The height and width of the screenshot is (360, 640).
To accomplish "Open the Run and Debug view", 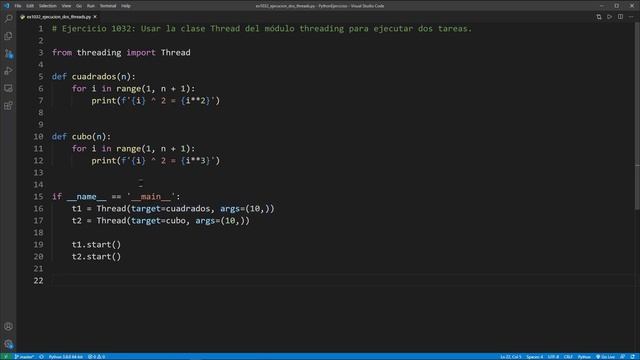I will coord(8,71).
